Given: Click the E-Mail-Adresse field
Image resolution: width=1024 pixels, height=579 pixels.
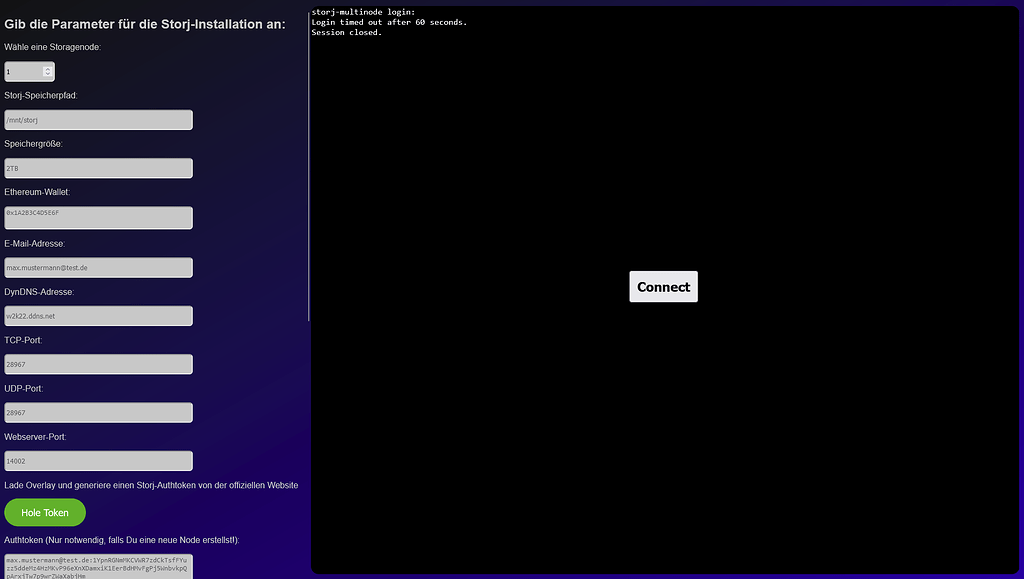Looking at the screenshot, I should pyautogui.click(x=98, y=267).
